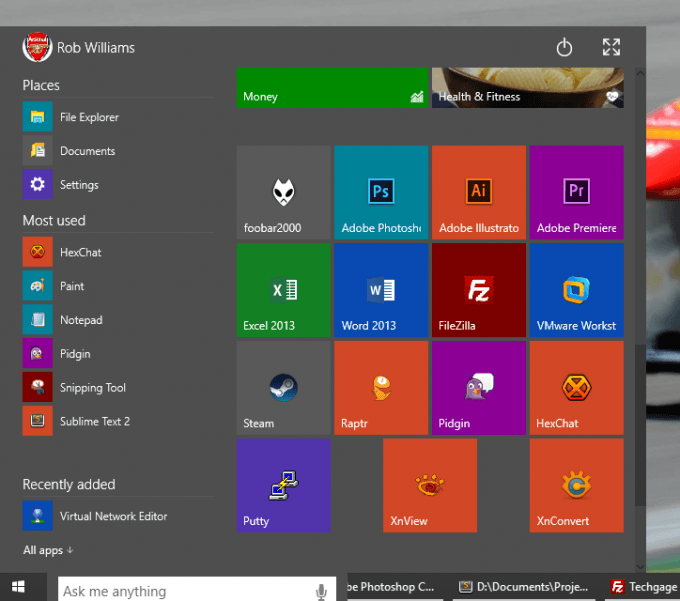The image size is (680, 601).
Task: Launch Sublime Text 2 from Most used
Action: (x=118, y=421)
